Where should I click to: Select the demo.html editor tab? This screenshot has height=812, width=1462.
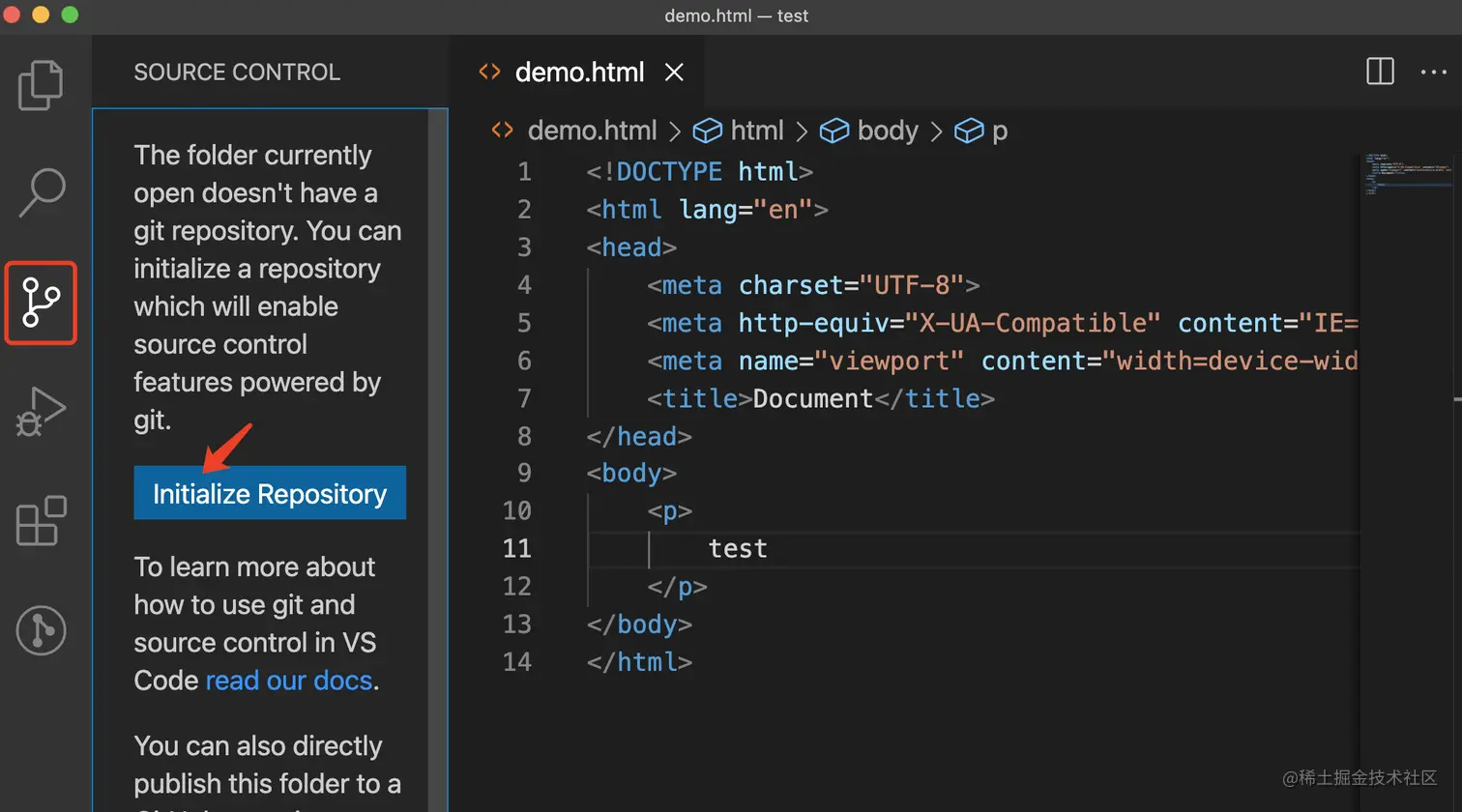pyautogui.click(x=579, y=72)
